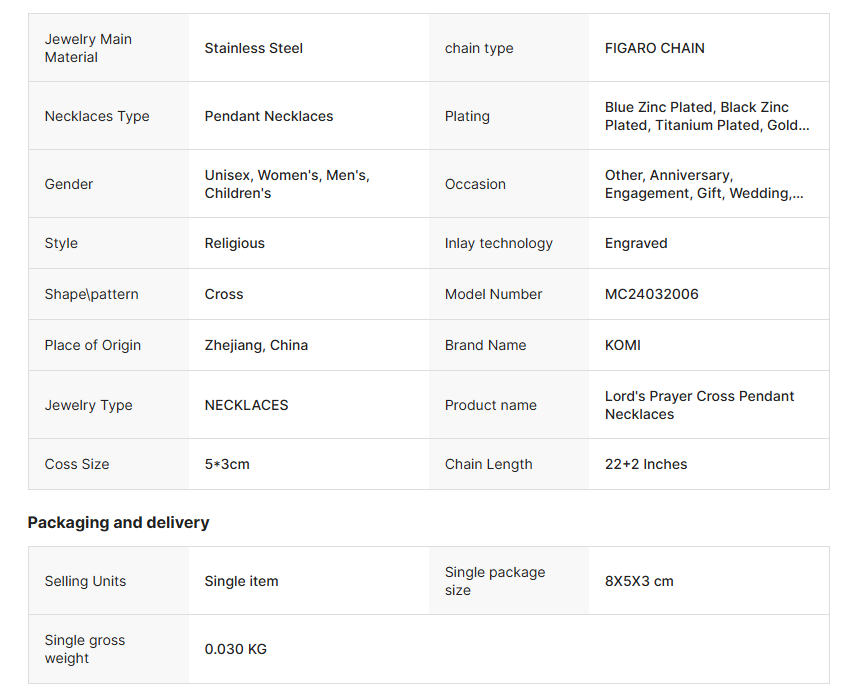Click the 0.030 KG gross weight value
Screen dimensions: 852x690
tap(235, 649)
